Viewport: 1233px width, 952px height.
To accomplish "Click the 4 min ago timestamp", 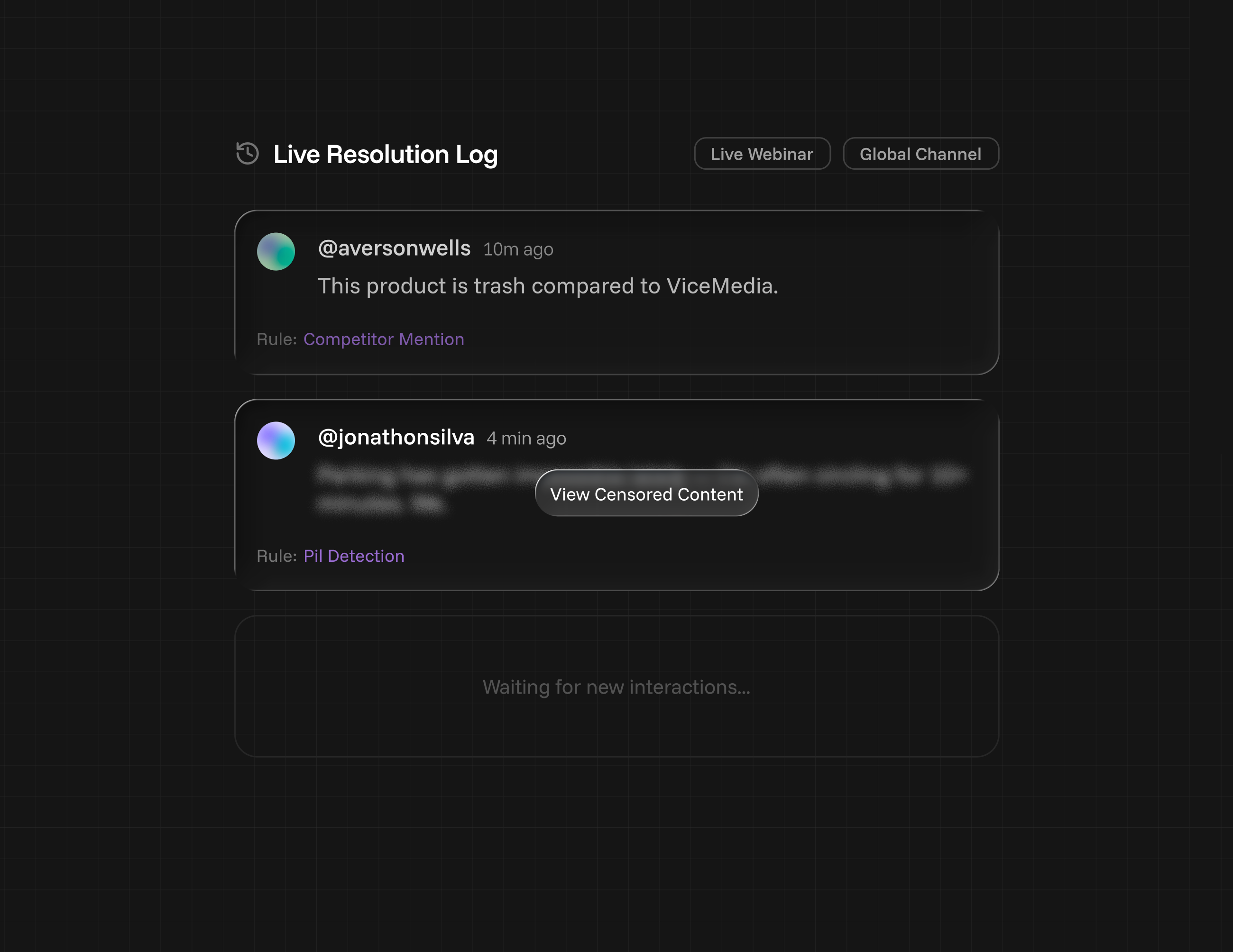I will [x=526, y=439].
